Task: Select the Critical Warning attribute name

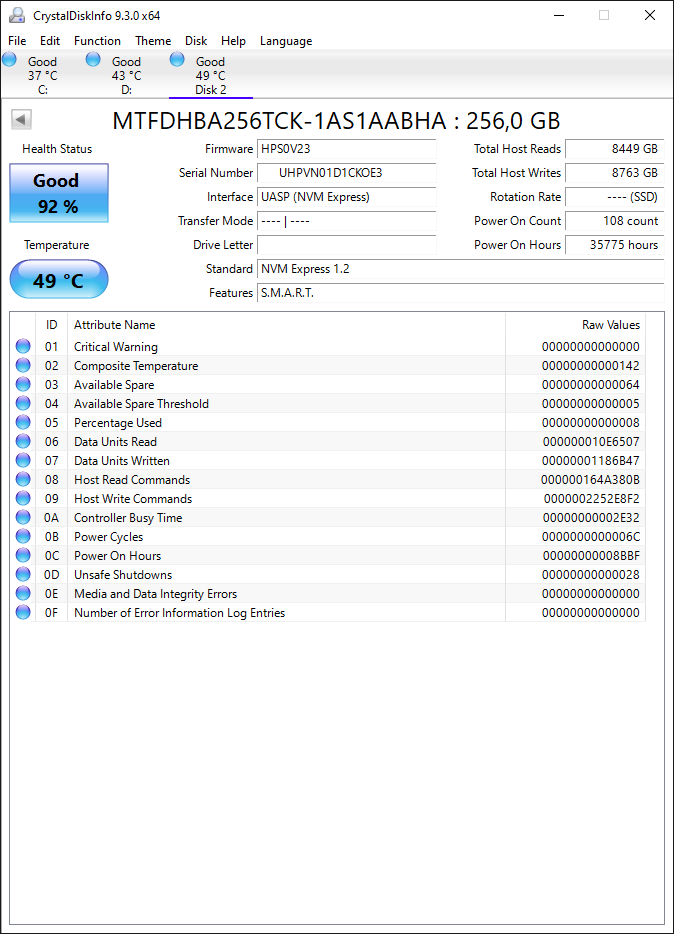Action: click(116, 347)
